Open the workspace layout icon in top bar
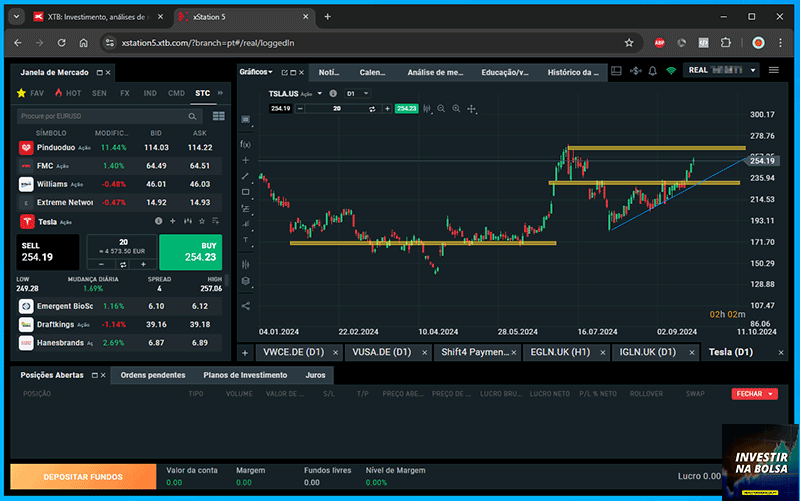Image resolution: width=800 pixels, height=501 pixels. point(616,70)
